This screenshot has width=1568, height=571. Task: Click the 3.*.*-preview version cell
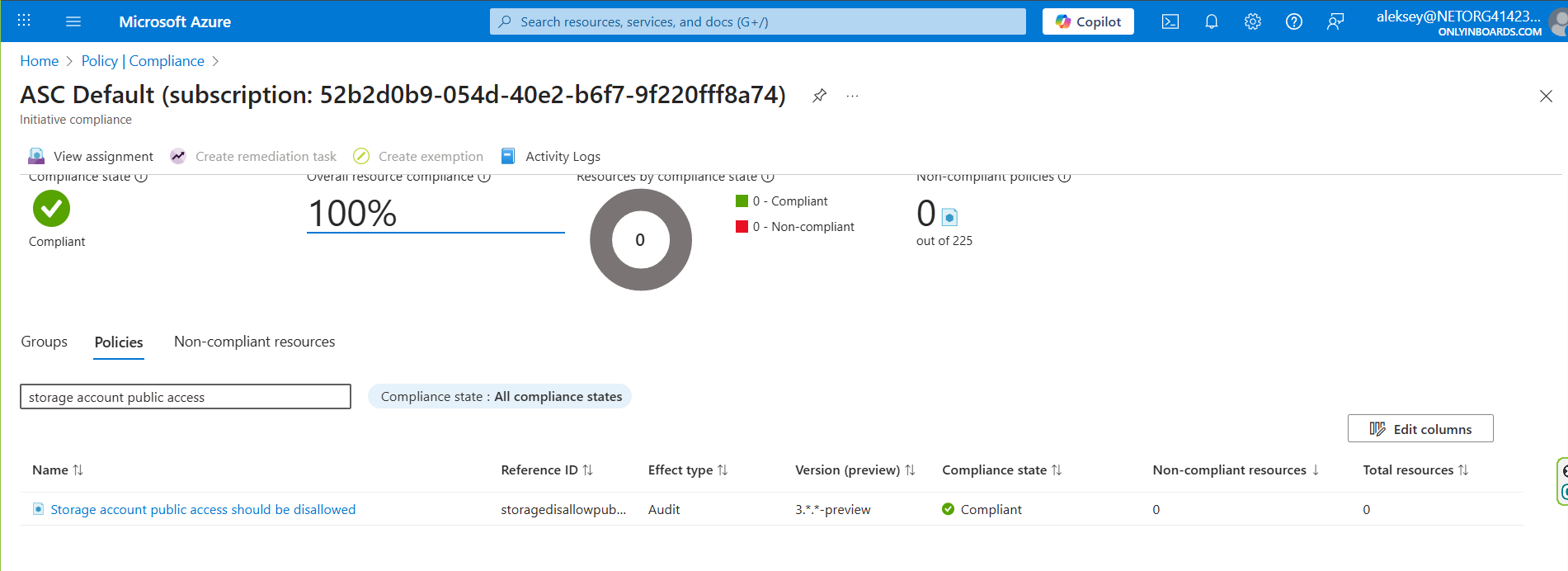[833, 509]
